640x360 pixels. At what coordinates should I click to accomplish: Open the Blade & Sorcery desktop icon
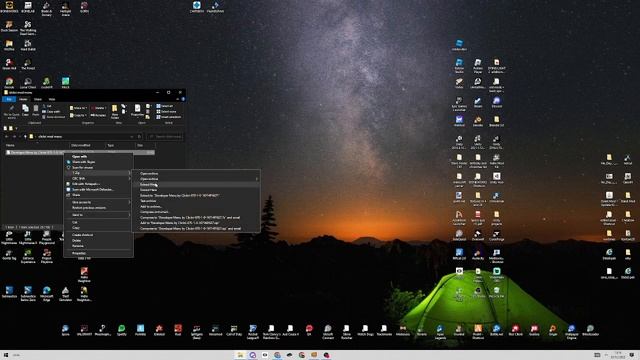[47, 8]
